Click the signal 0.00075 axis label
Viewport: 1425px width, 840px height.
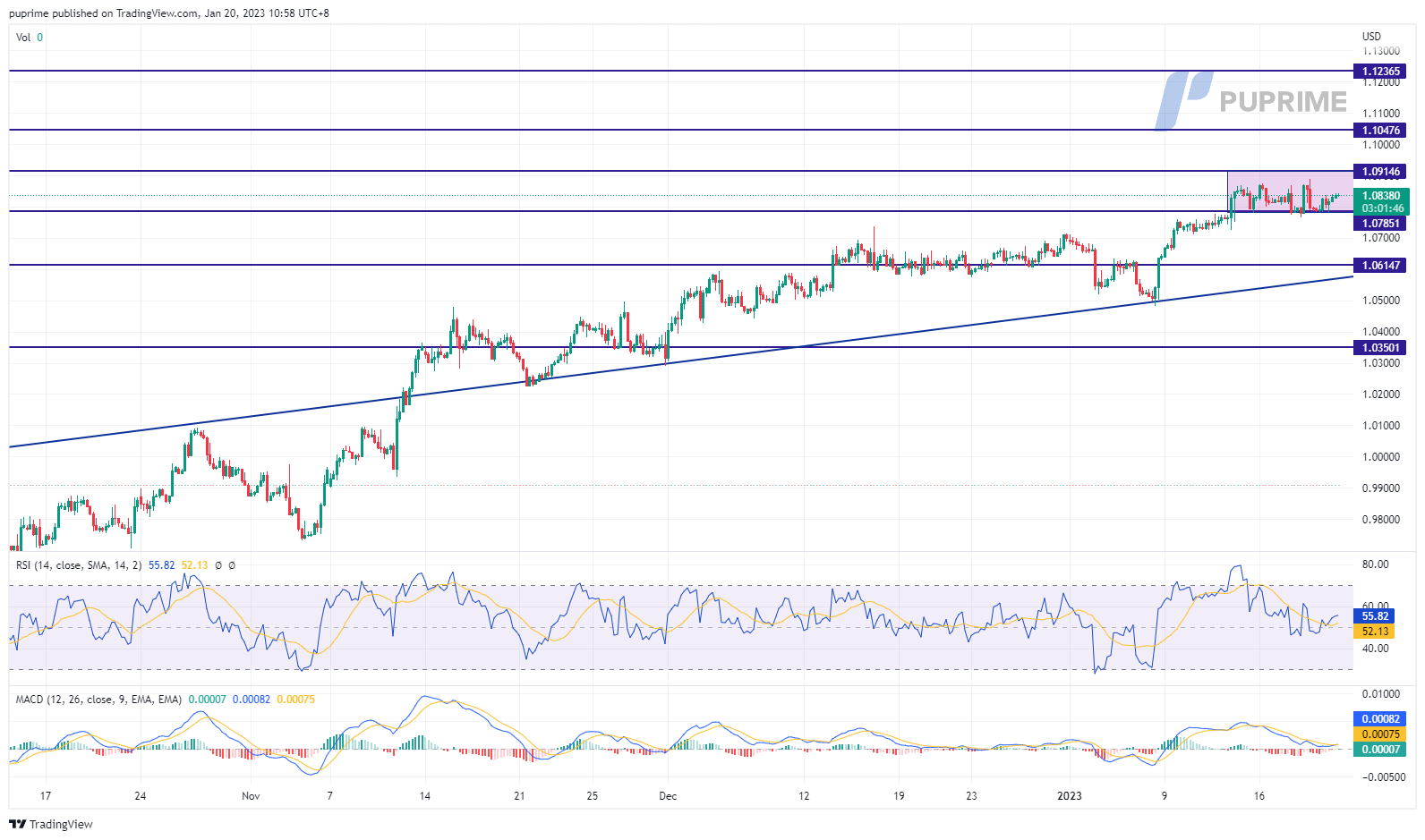tap(1380, 734)
